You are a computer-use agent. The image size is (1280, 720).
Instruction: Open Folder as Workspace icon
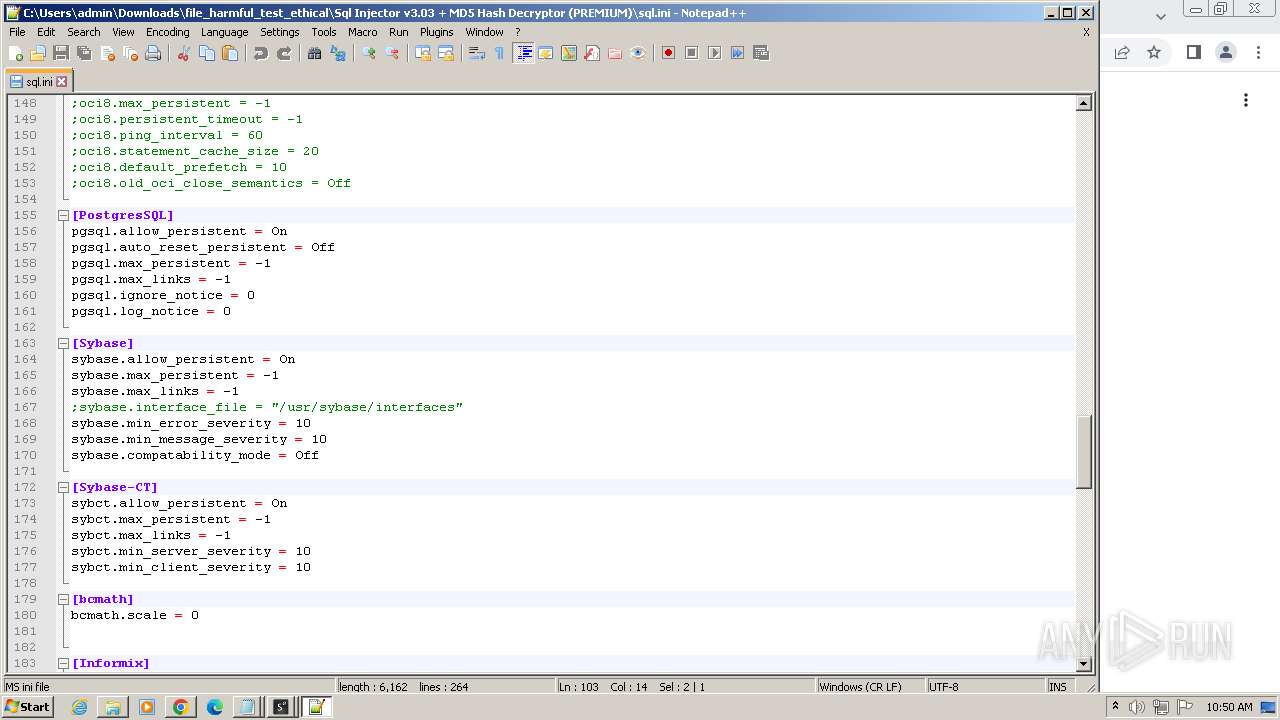[615, 53]
